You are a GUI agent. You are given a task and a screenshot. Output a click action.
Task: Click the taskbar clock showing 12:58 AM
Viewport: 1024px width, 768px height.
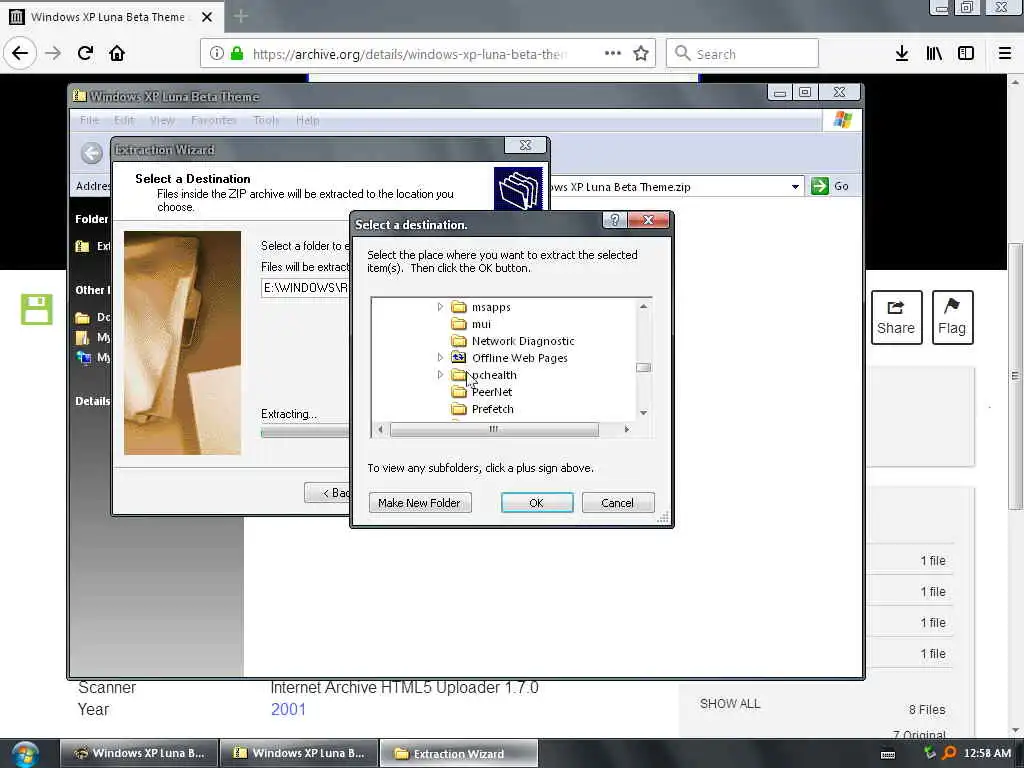pyautogui.click(x=987, y=754)
